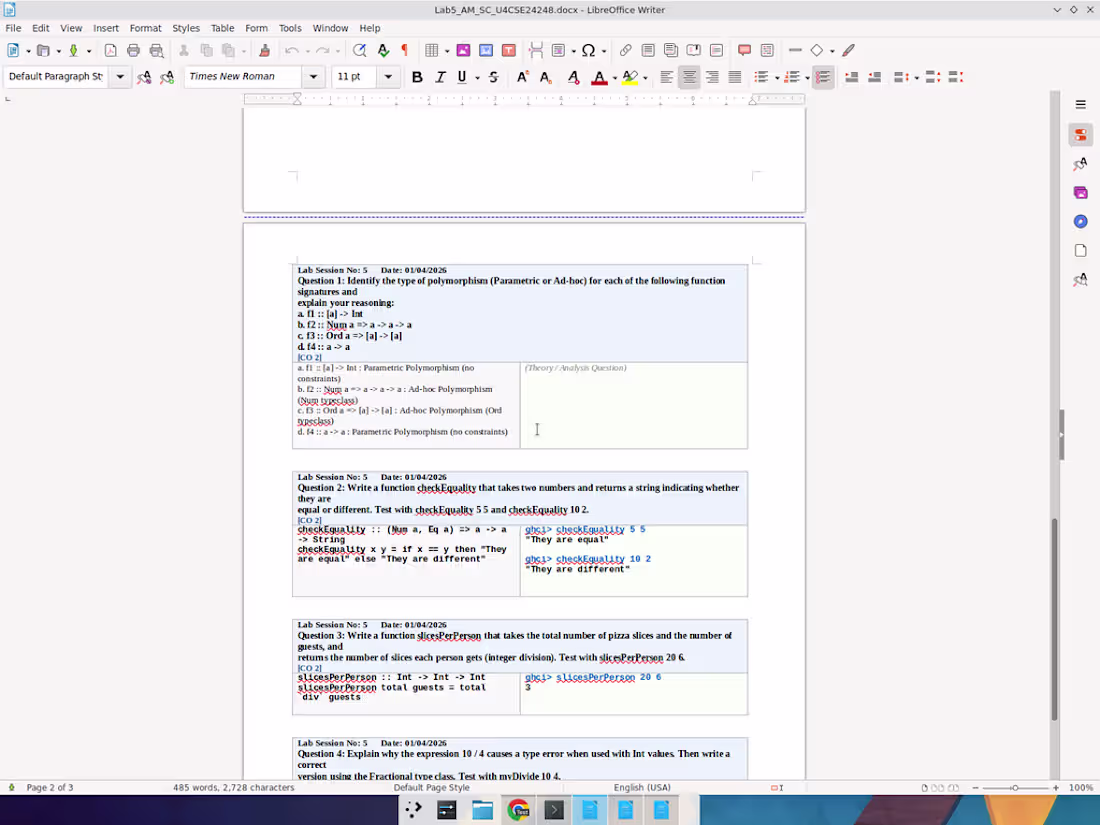Insert an image using the toolbar icon

click(x=462, y=50)
